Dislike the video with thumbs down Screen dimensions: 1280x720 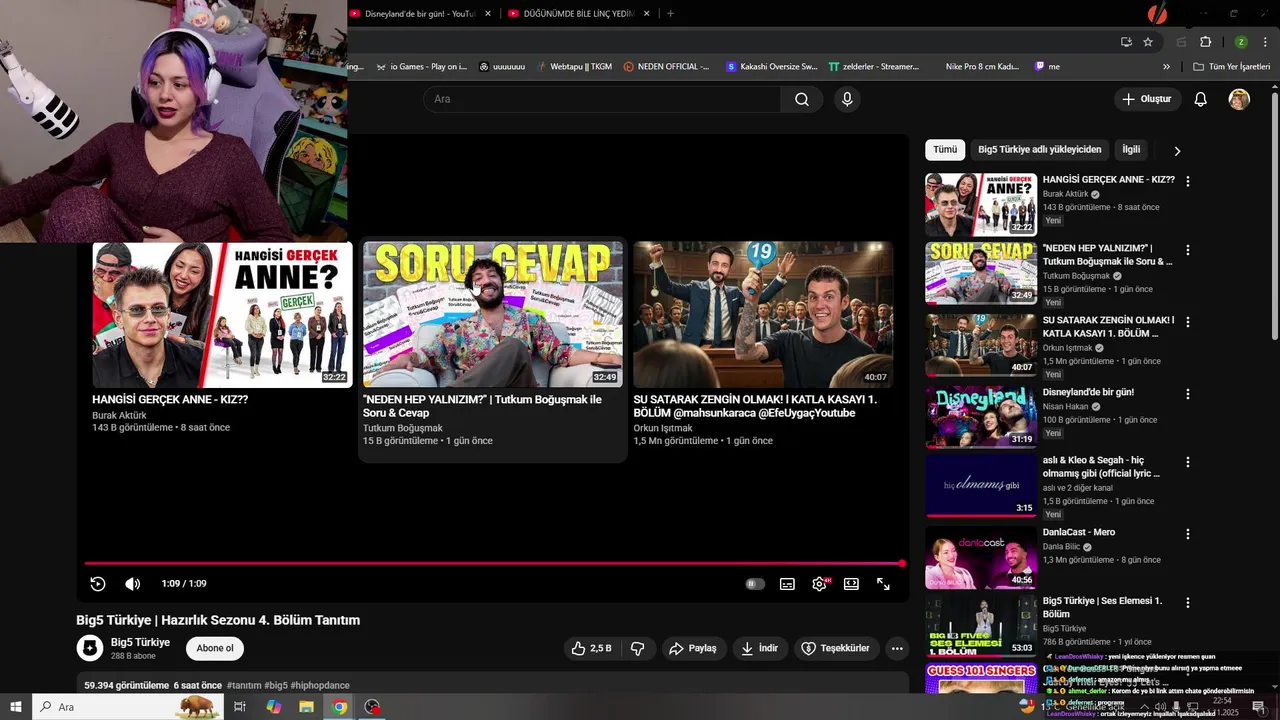pyautogui.click(x=638, y=648)
